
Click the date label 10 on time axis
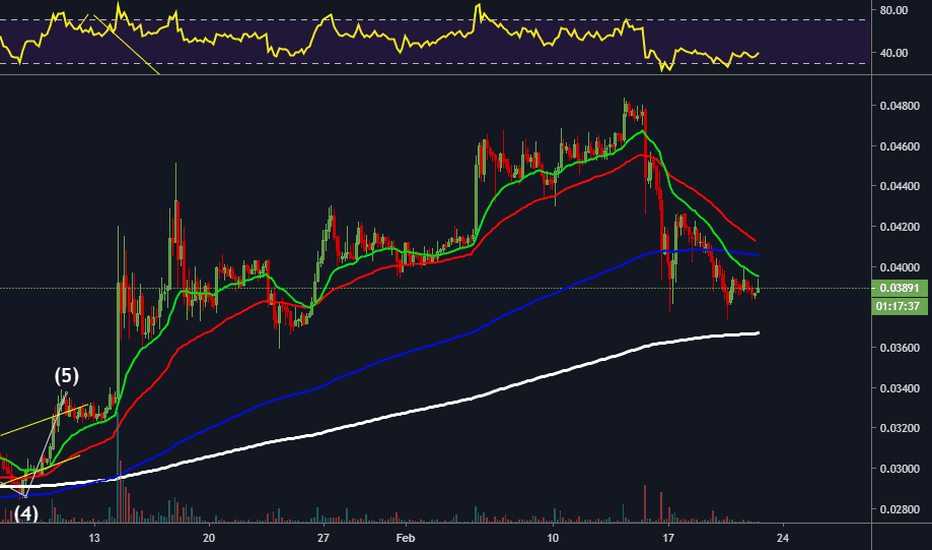[x=553, y=538]
